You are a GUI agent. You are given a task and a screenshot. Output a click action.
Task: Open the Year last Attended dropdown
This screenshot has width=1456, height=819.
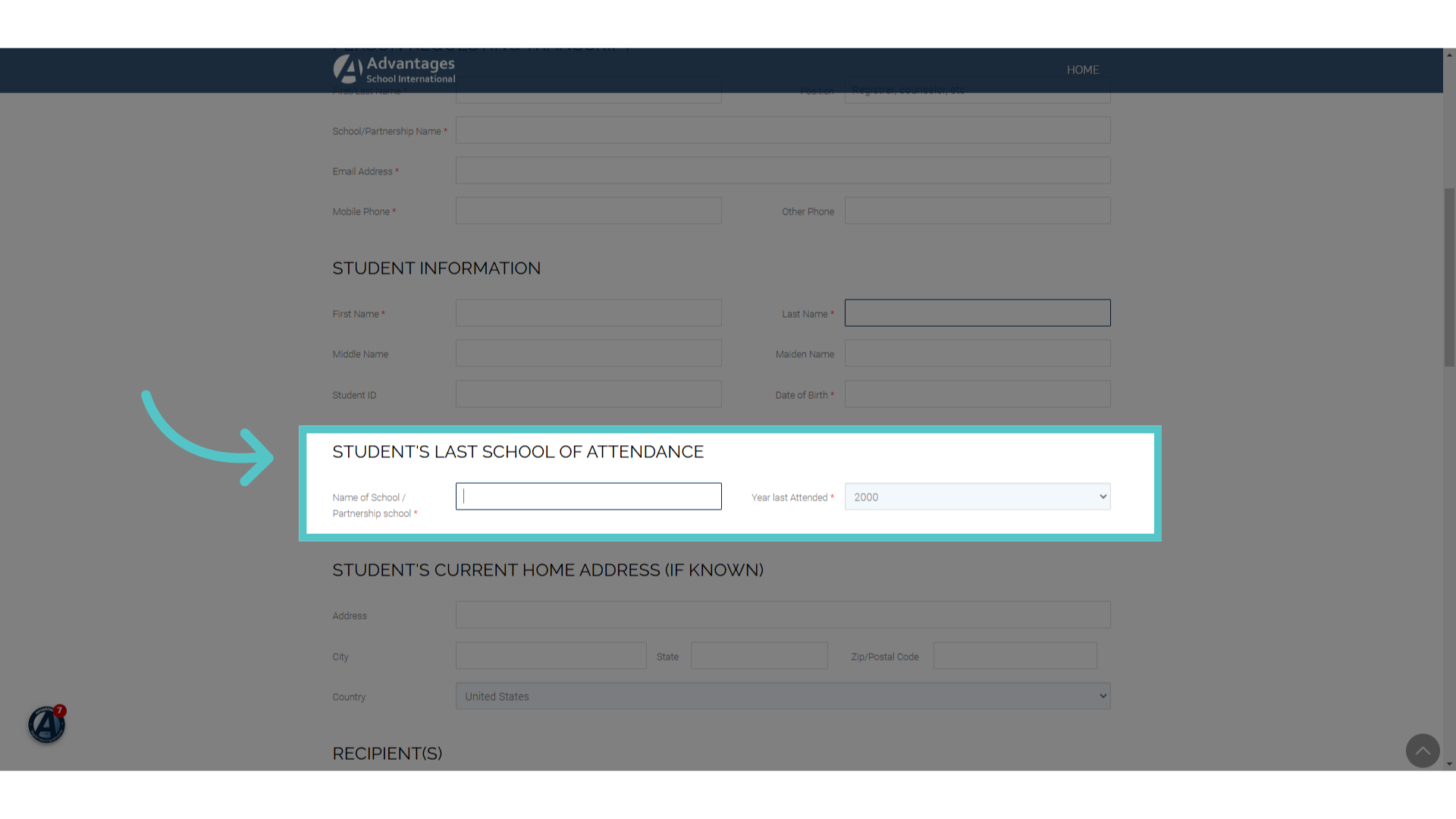(977, 497)
